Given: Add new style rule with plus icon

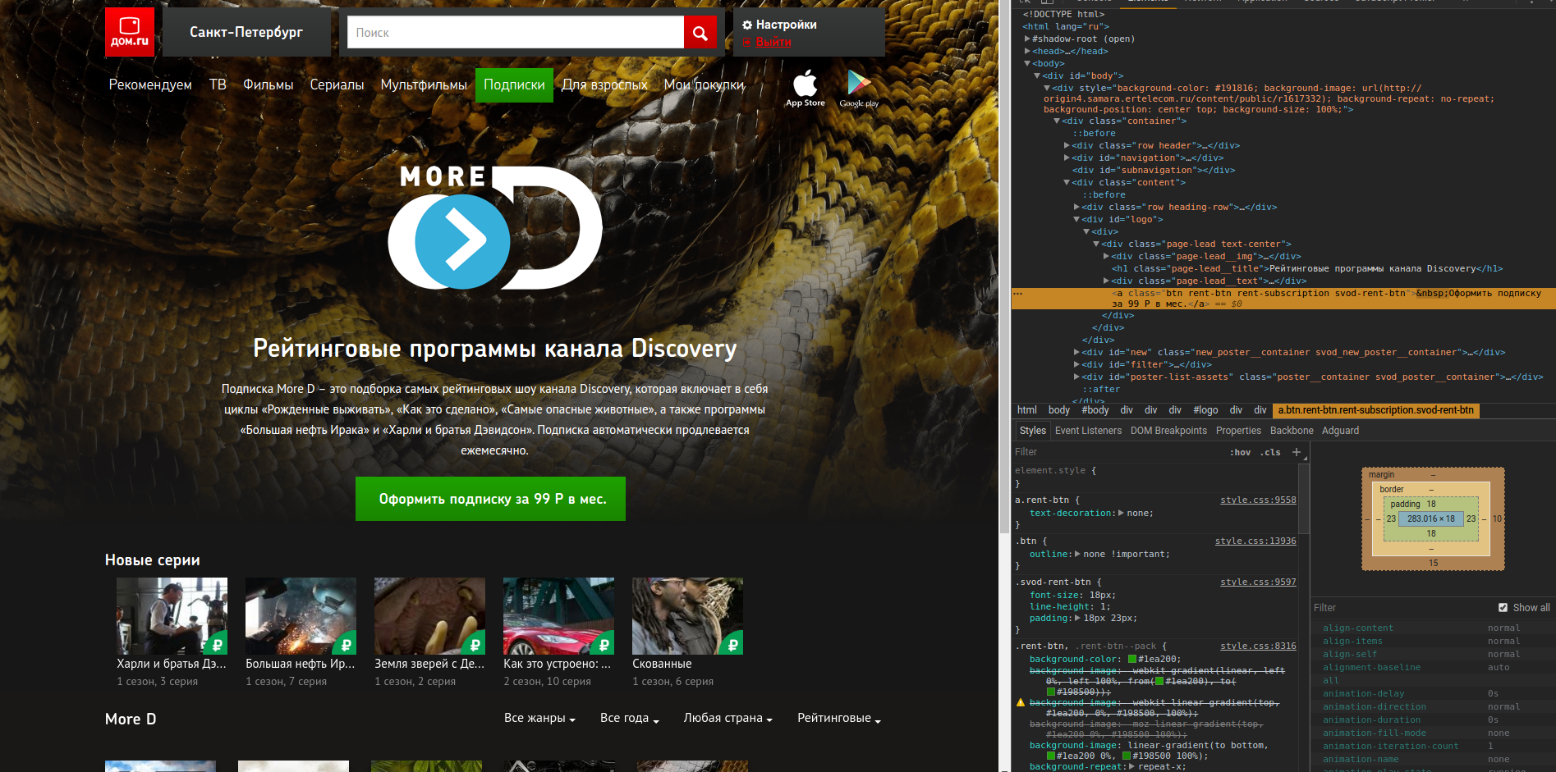Looking at the screenshot, I should pos(1297,452).
